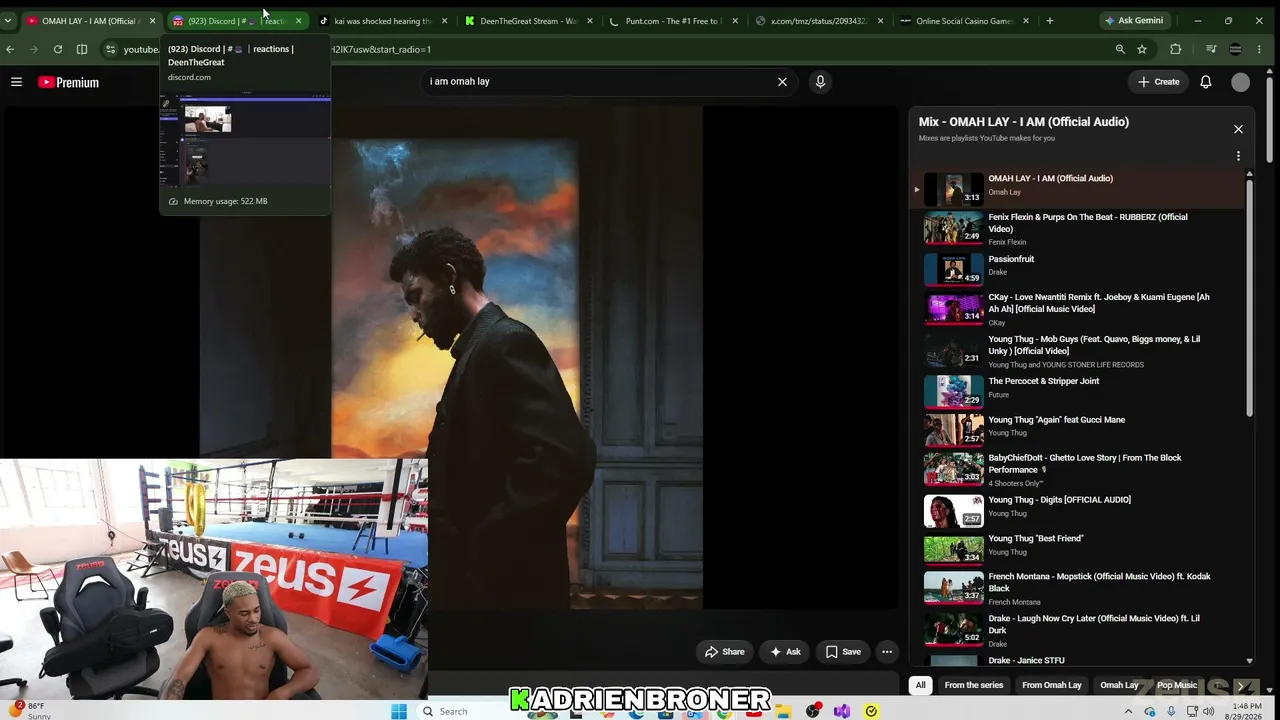Screen dimensions: 1280x720
Task: Play the Passionfruit Drake thumbnail
Action: click(953, 269)
